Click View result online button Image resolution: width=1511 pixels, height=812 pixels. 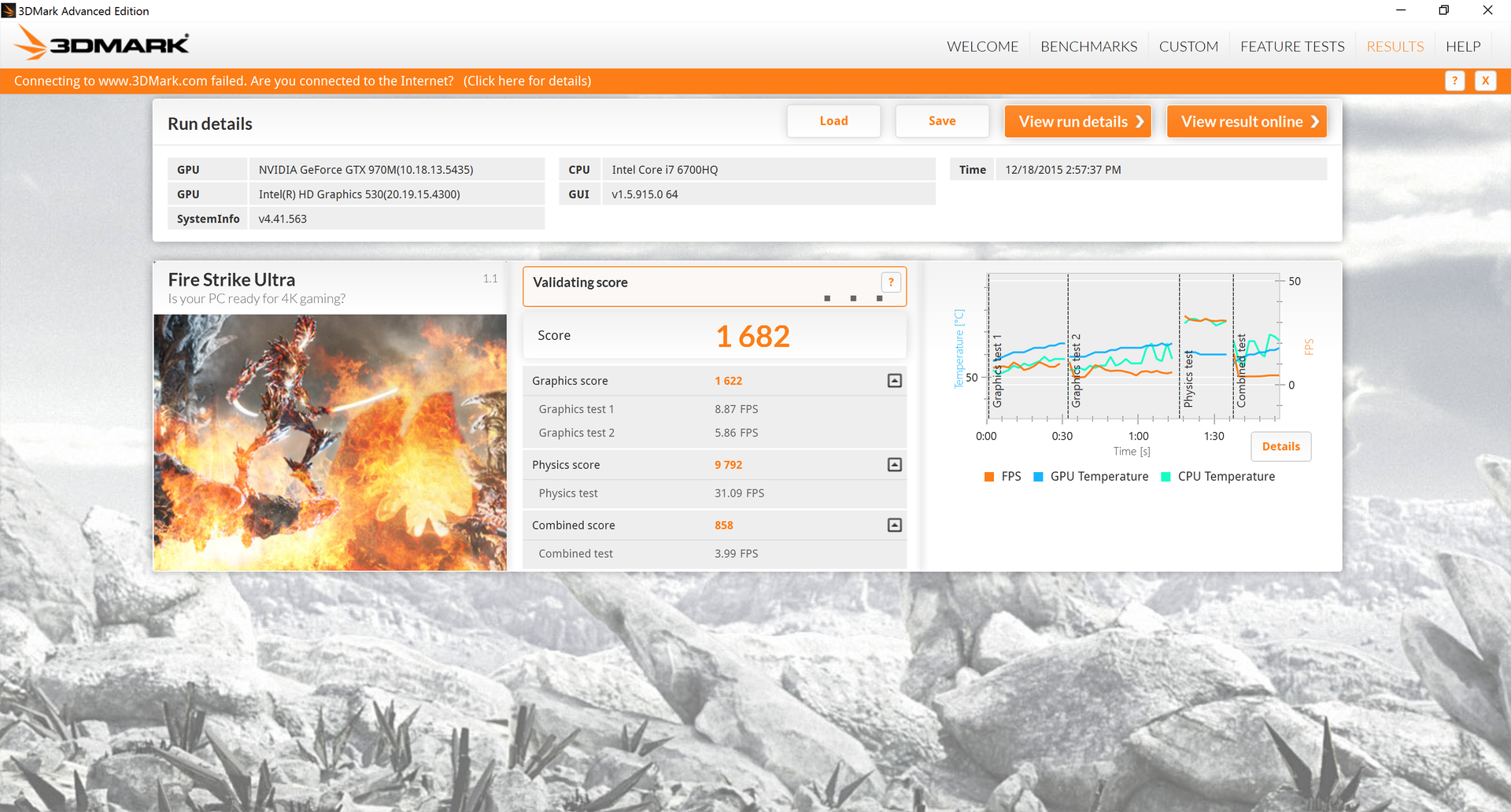pyautogui.click(x=1247, y=121)
